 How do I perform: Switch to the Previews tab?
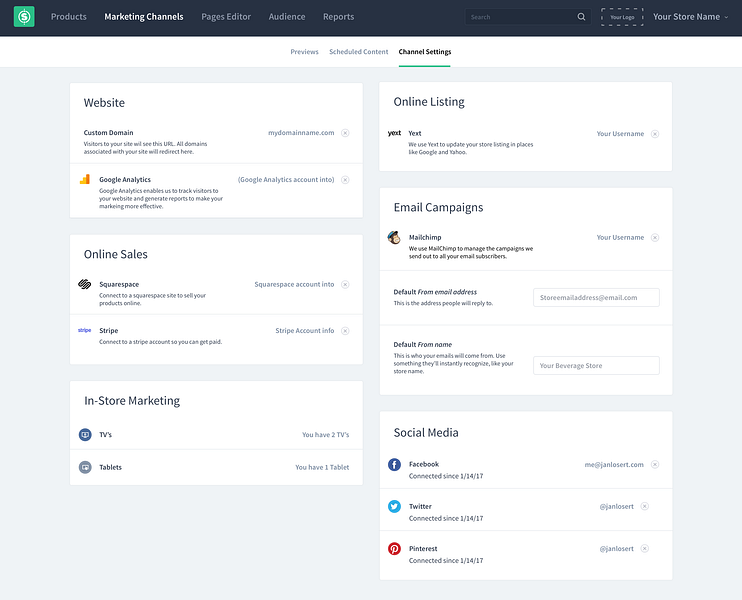[x=304, y=52]
